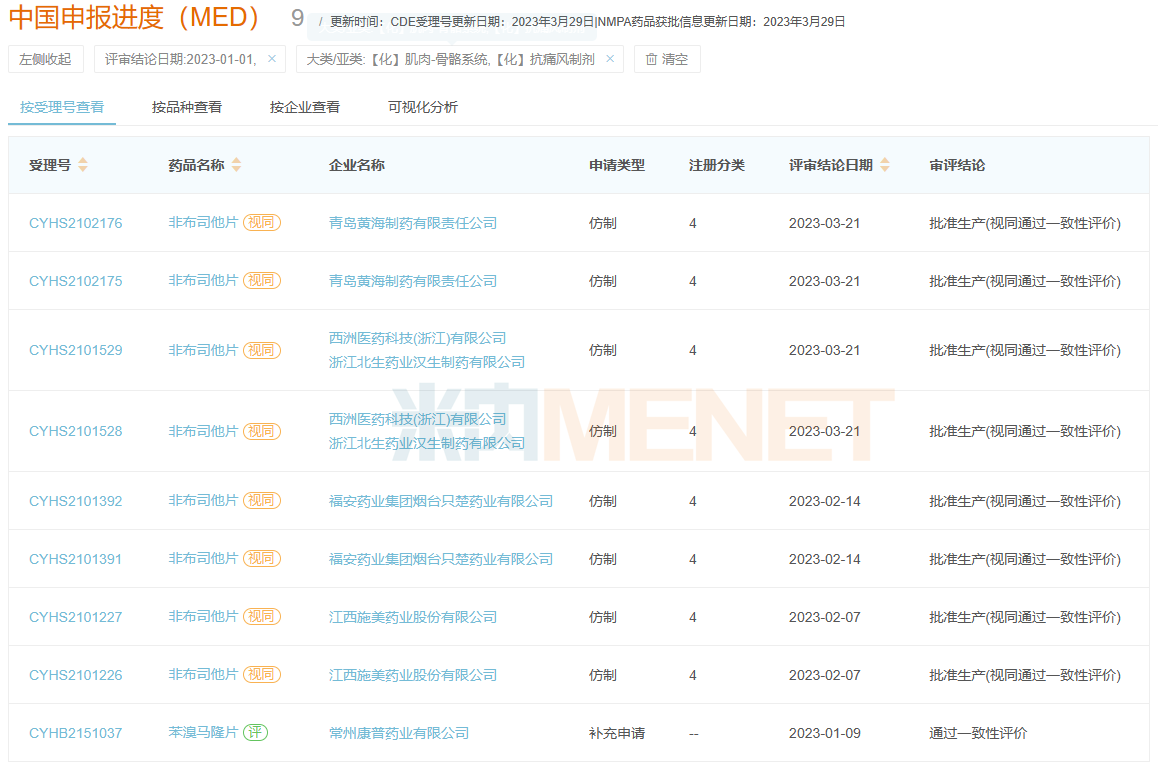Sort by 药品名称 column arrows

(236, 165)
